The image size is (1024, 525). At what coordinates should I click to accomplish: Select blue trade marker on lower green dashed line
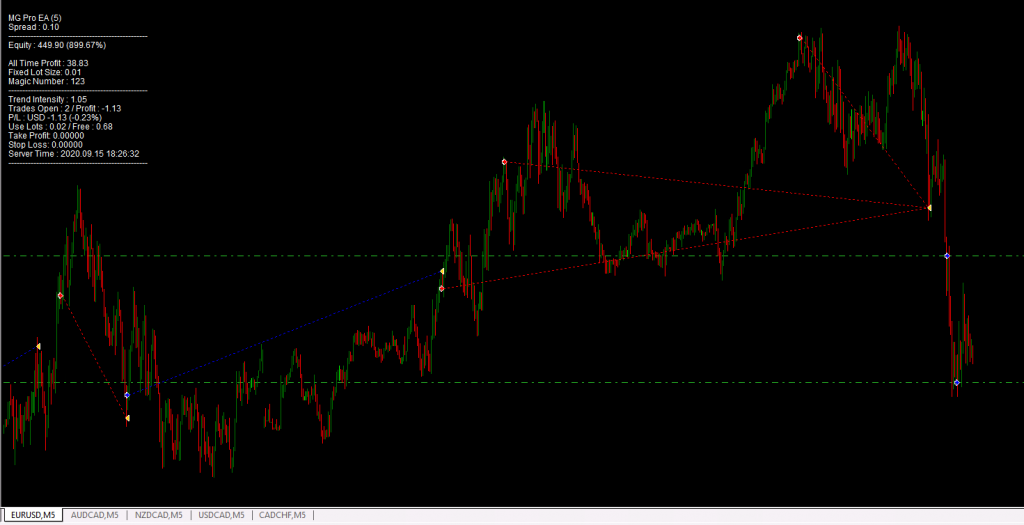pos(957,383)
